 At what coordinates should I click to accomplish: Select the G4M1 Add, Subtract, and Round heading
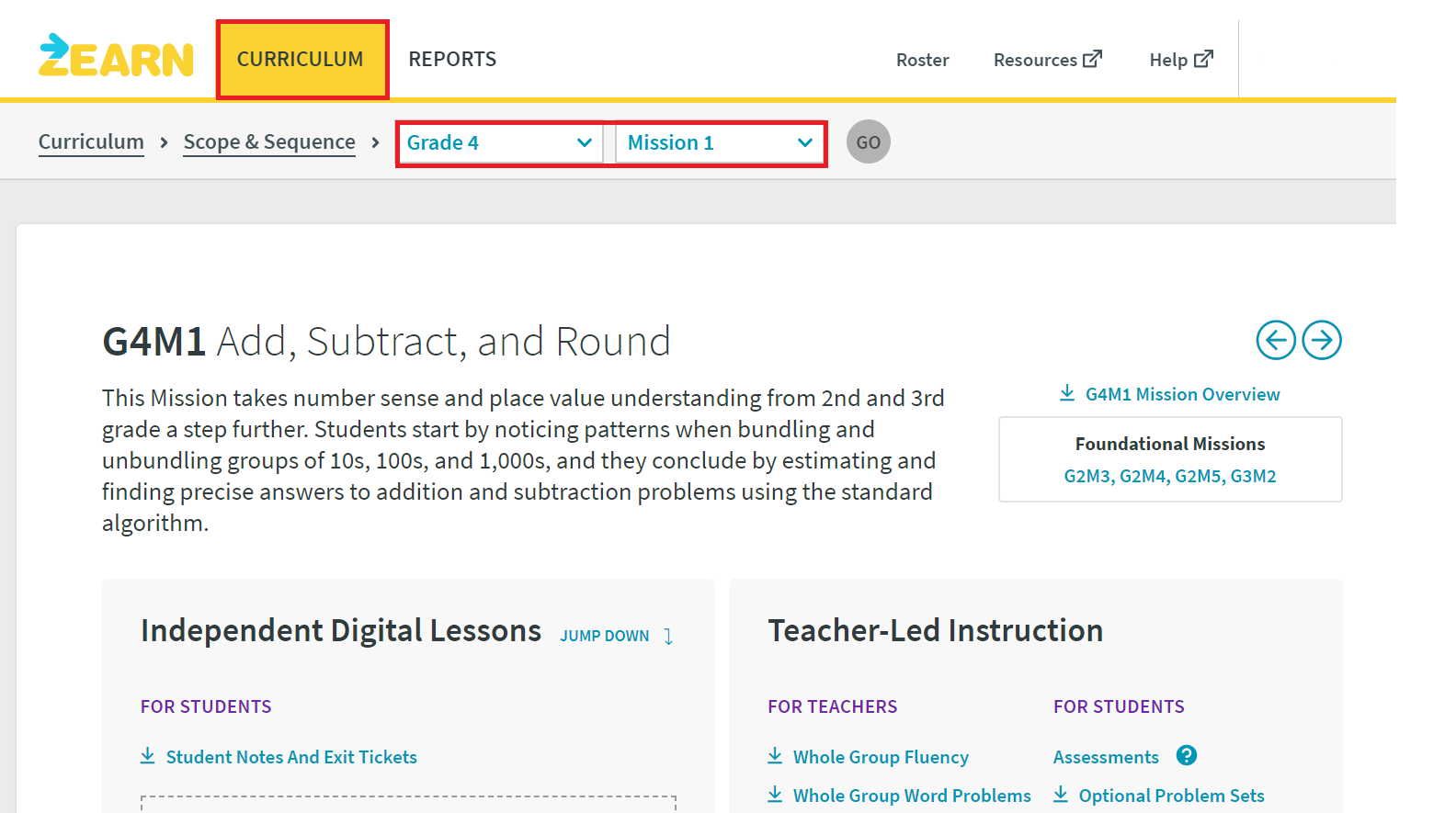[386, 342]
